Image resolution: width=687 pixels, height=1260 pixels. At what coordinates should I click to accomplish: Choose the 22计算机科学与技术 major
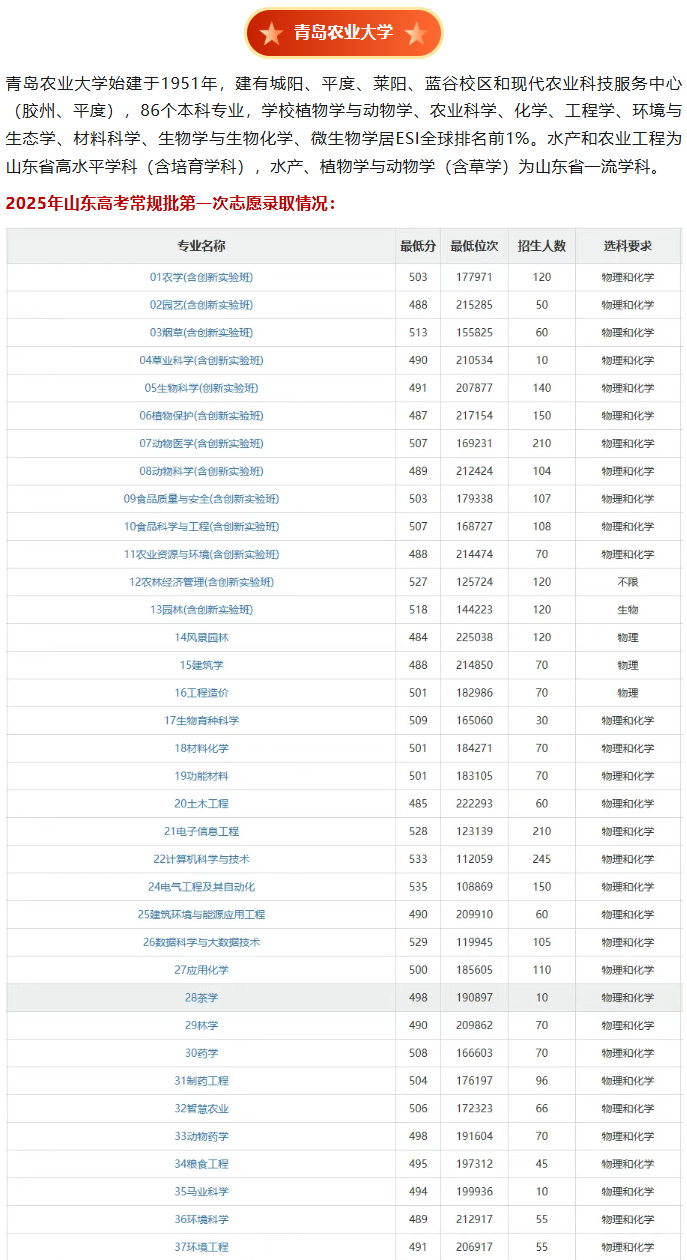[201, 859]
